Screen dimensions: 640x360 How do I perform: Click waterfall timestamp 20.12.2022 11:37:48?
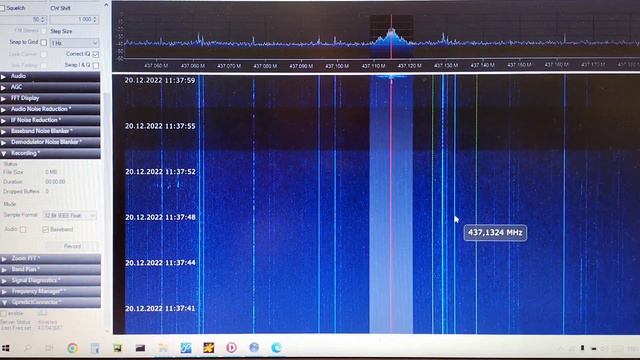(160, 217)
